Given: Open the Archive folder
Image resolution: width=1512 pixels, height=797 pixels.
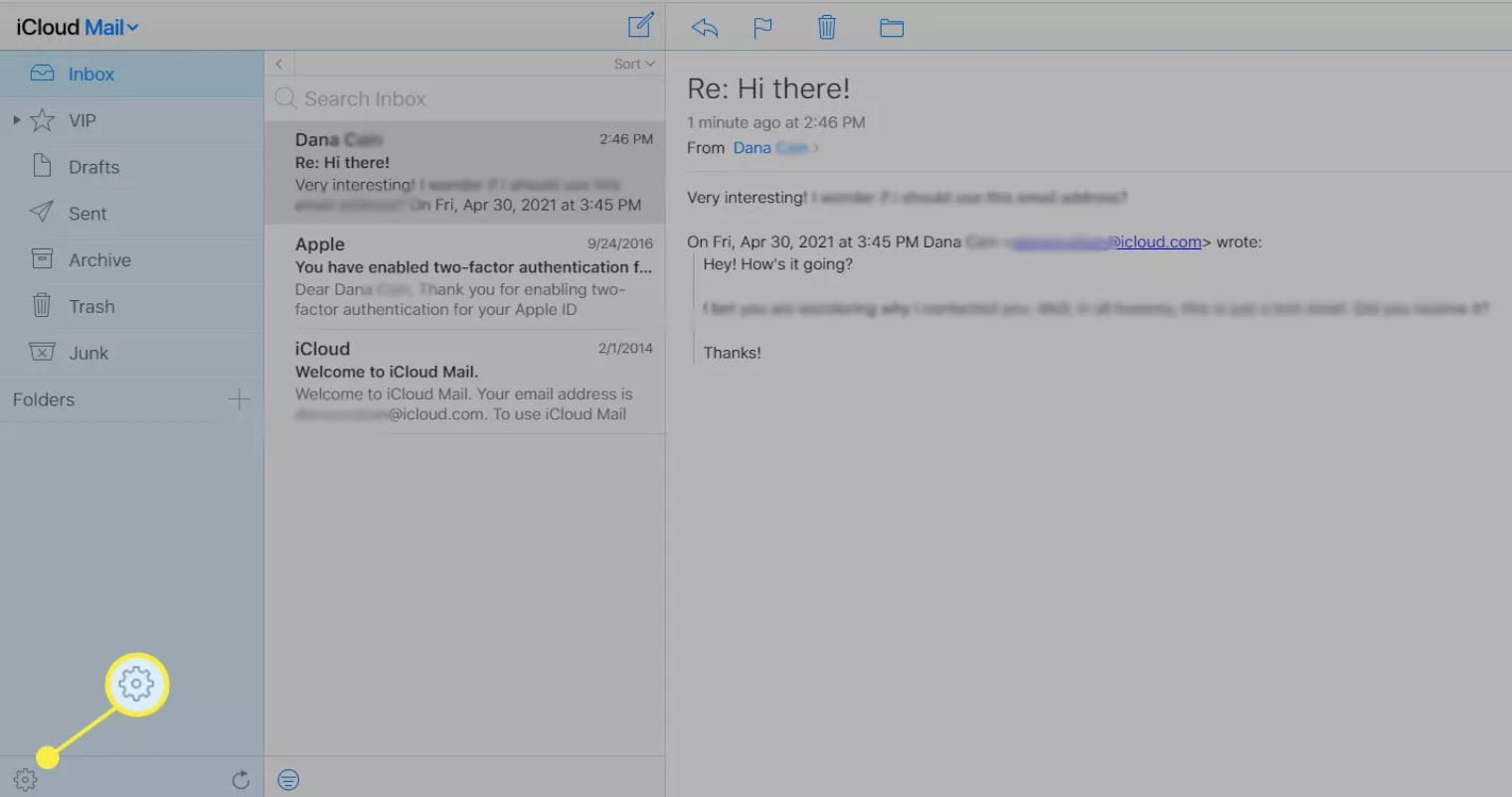Looking at the screenshot, I should 131,260.
